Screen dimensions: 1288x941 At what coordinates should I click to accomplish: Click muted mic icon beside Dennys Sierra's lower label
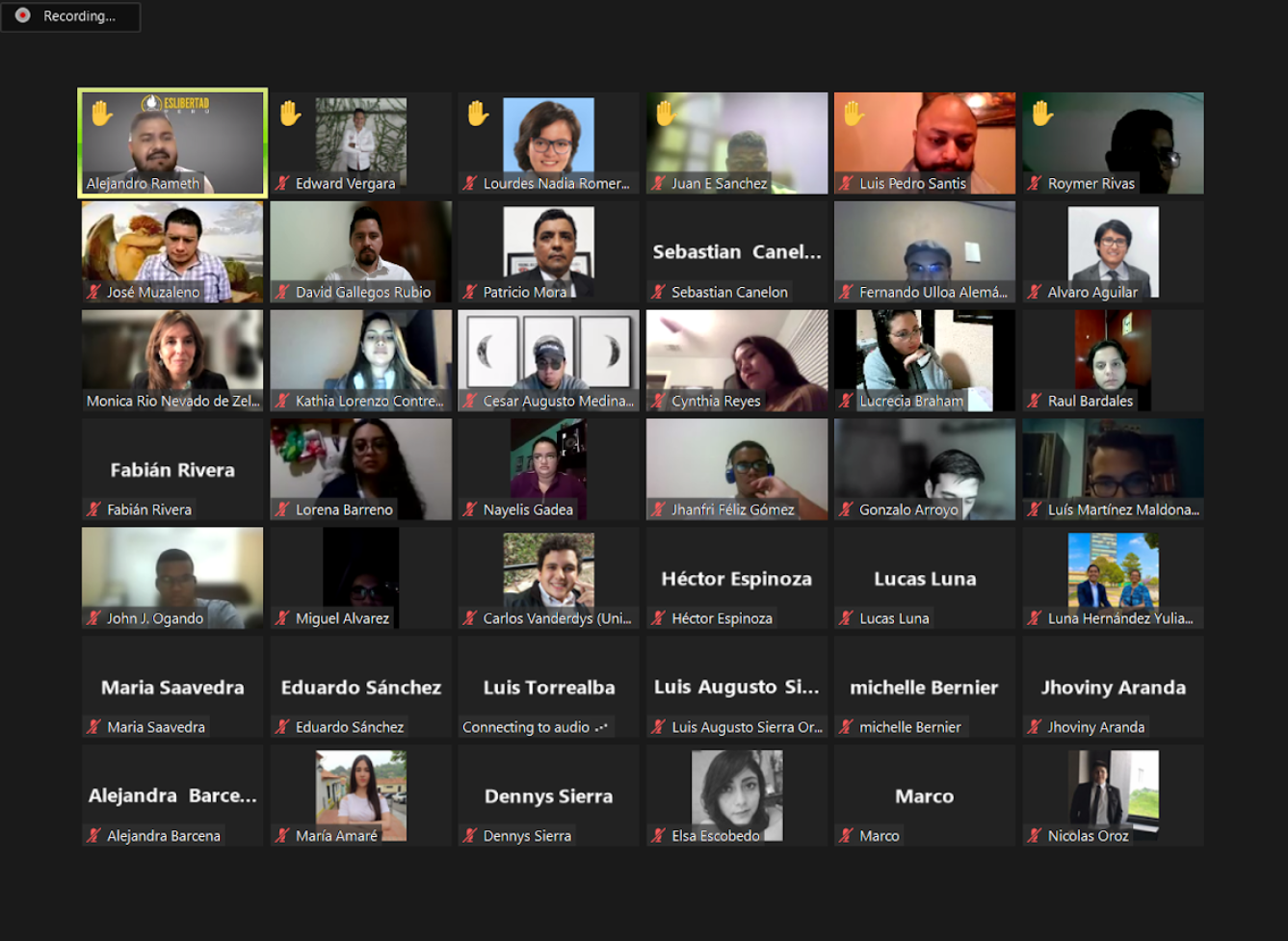[471, 836]
